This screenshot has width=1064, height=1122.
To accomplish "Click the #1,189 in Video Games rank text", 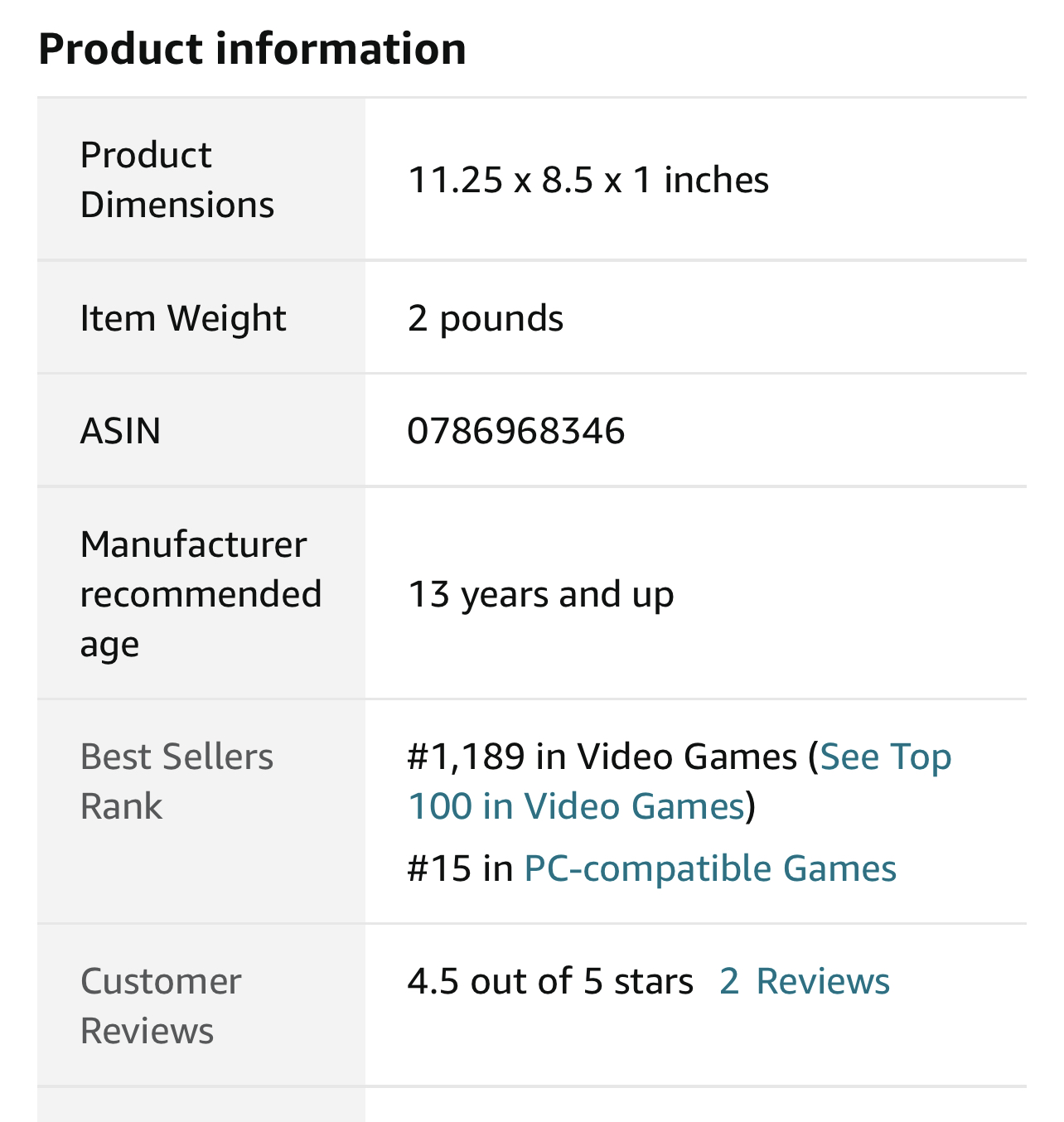I will pyautogui.click(x=602, y=757).
